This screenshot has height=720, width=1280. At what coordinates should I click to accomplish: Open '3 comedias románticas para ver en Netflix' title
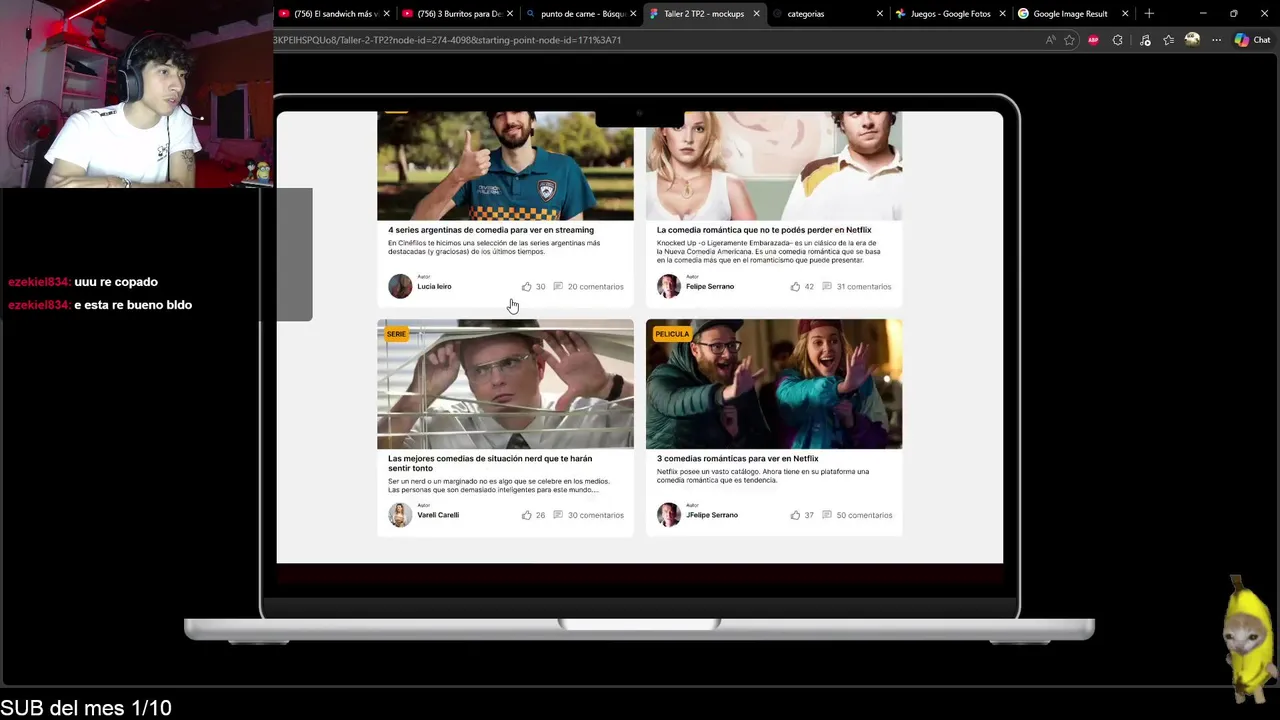[x=738, y=459]
